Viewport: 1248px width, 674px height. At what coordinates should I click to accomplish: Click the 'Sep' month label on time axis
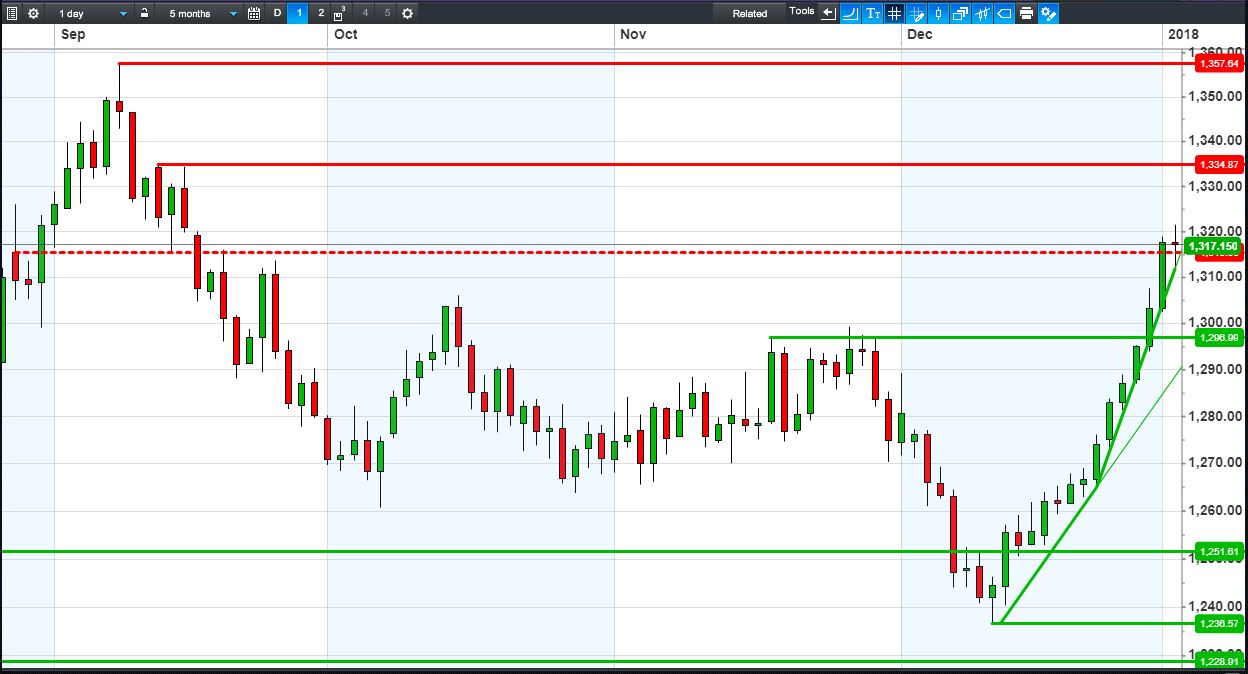click(x=72, y=35)
